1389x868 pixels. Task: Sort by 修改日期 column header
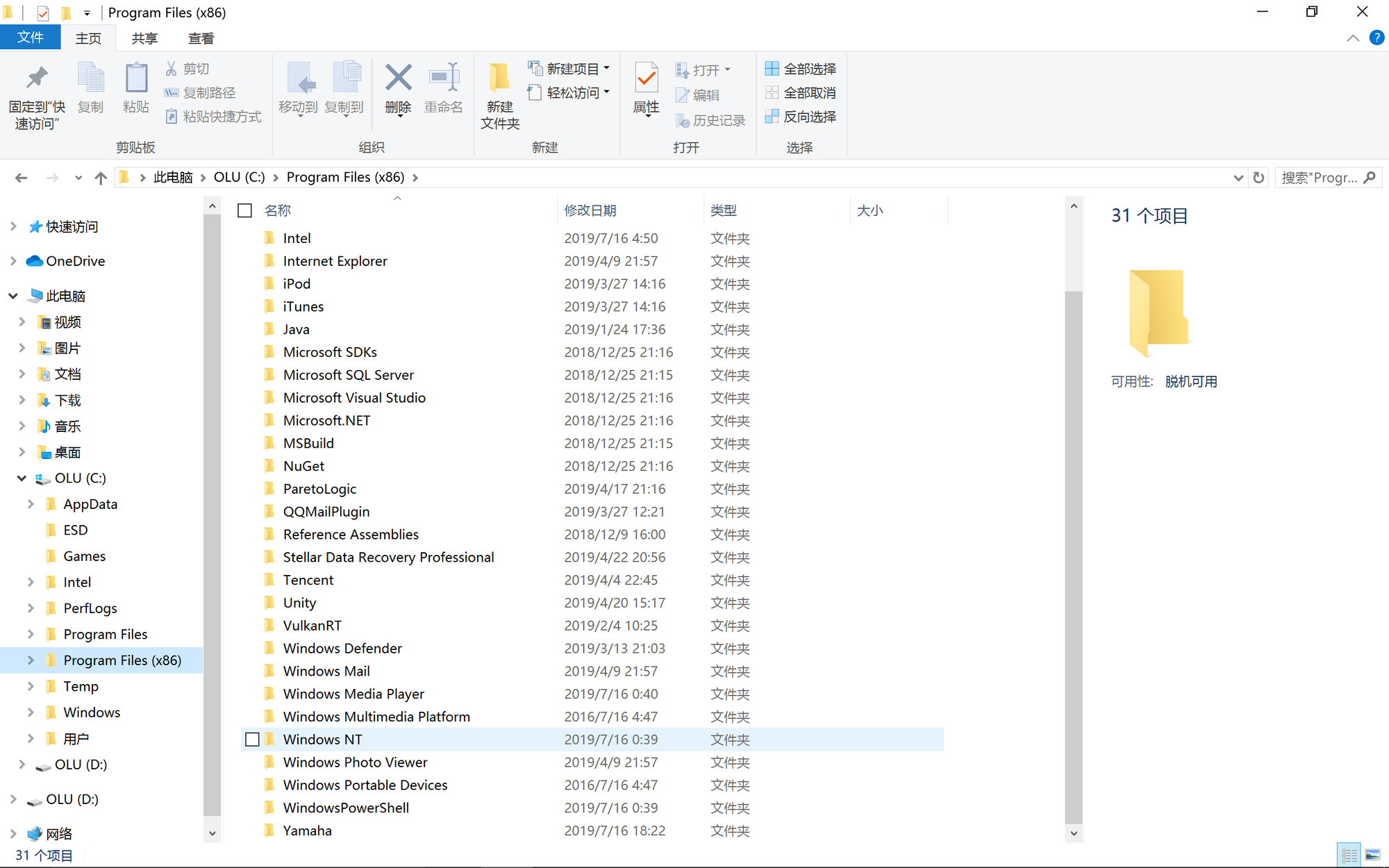(x=630, y=210)
